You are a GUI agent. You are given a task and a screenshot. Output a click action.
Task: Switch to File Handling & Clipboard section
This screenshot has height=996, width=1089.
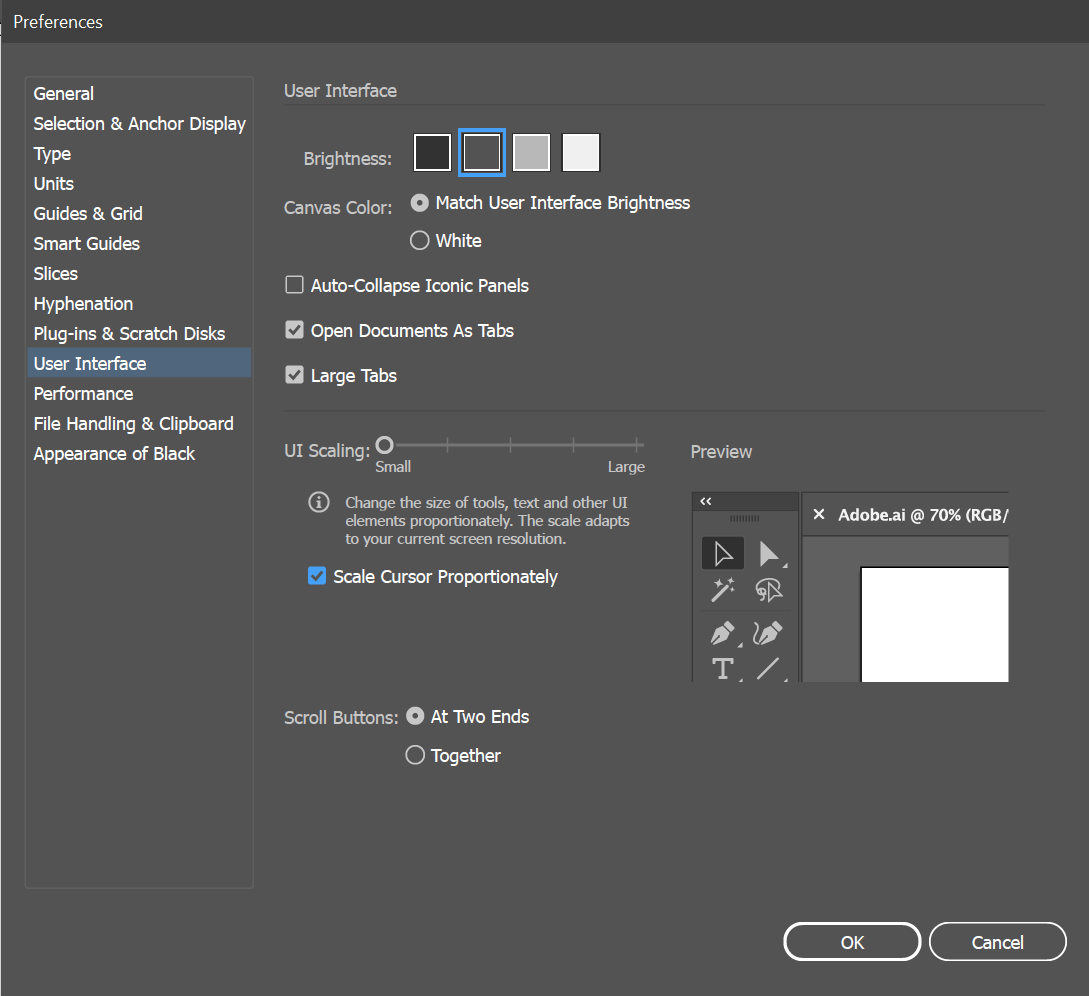click(x=133, y=424)
